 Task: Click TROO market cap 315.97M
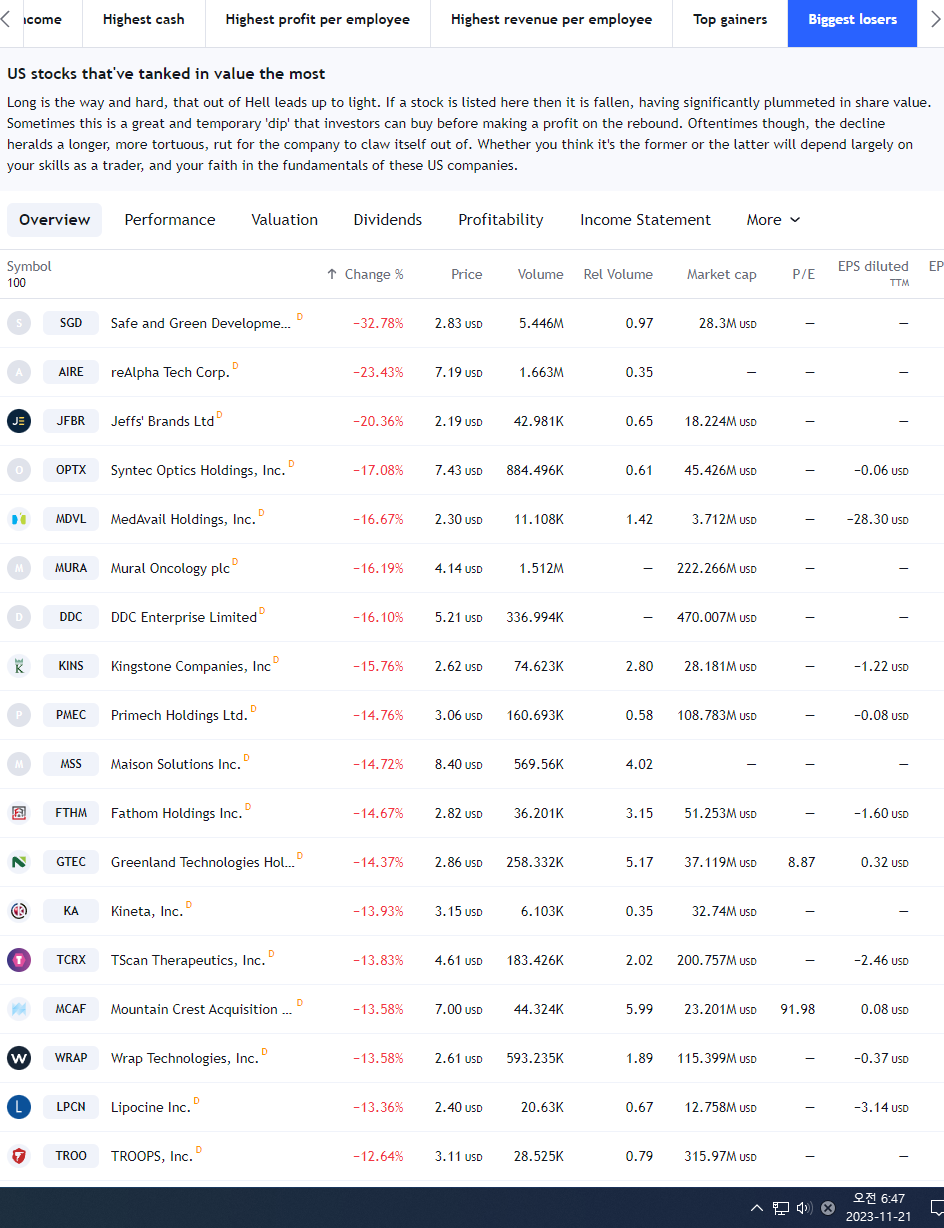[720, 1156]
